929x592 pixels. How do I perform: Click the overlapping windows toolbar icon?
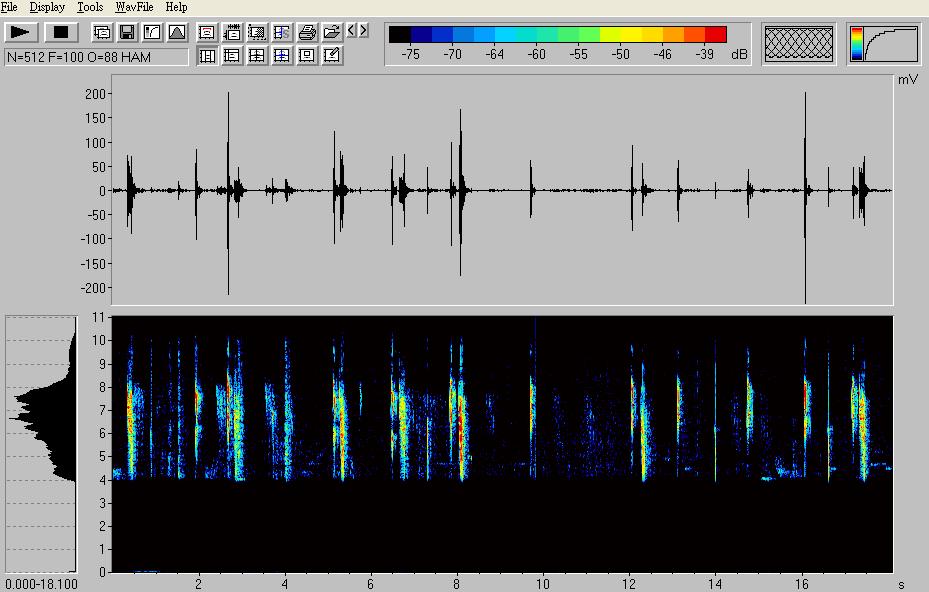[x=102, y=32]
